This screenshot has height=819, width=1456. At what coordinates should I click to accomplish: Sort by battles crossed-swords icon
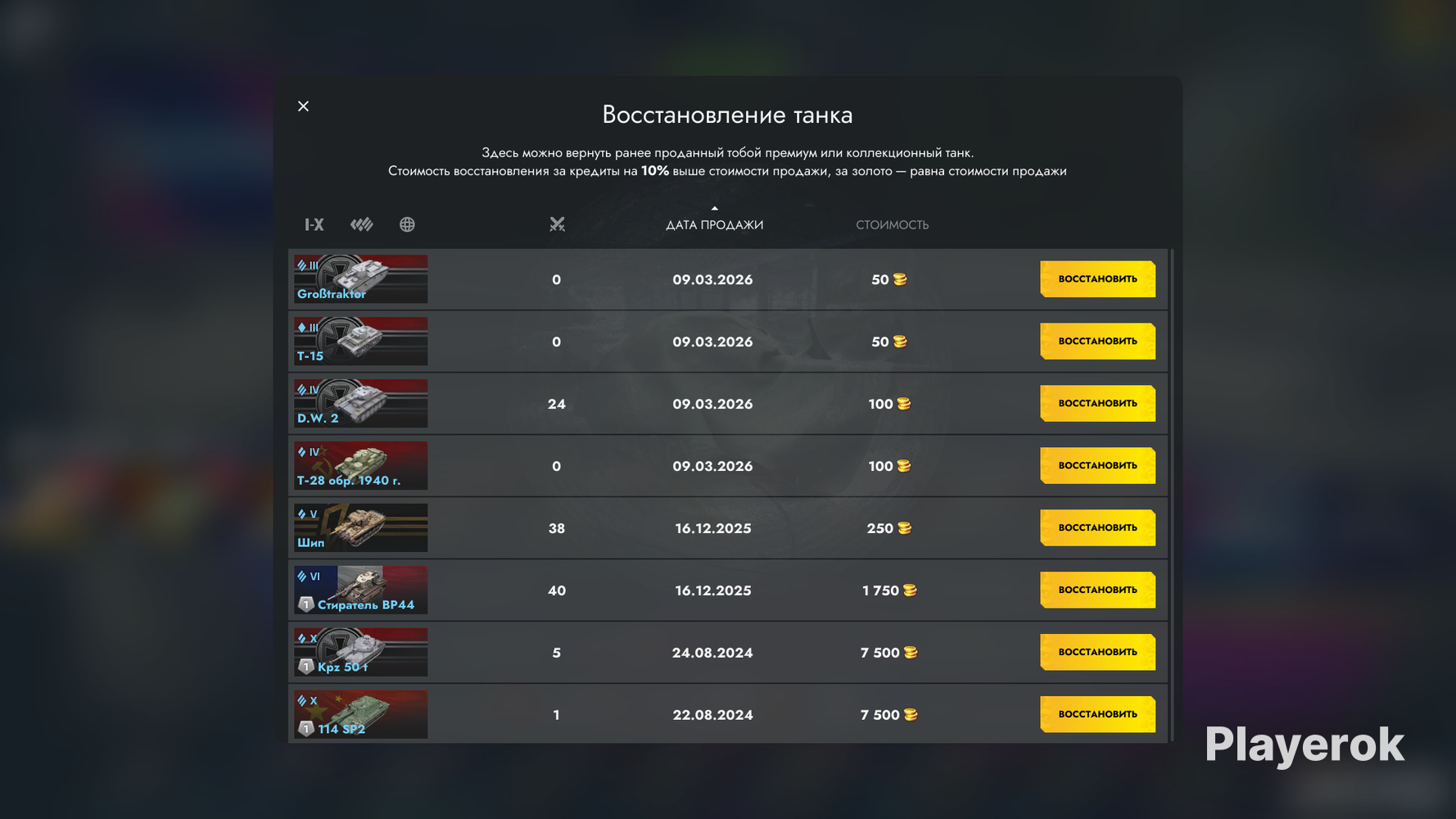pyautogui.click(x=557, y=224)
